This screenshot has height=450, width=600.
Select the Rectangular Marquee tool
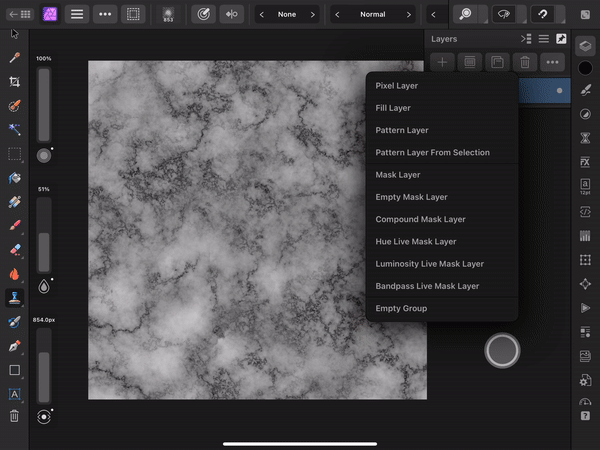(15, 154)
